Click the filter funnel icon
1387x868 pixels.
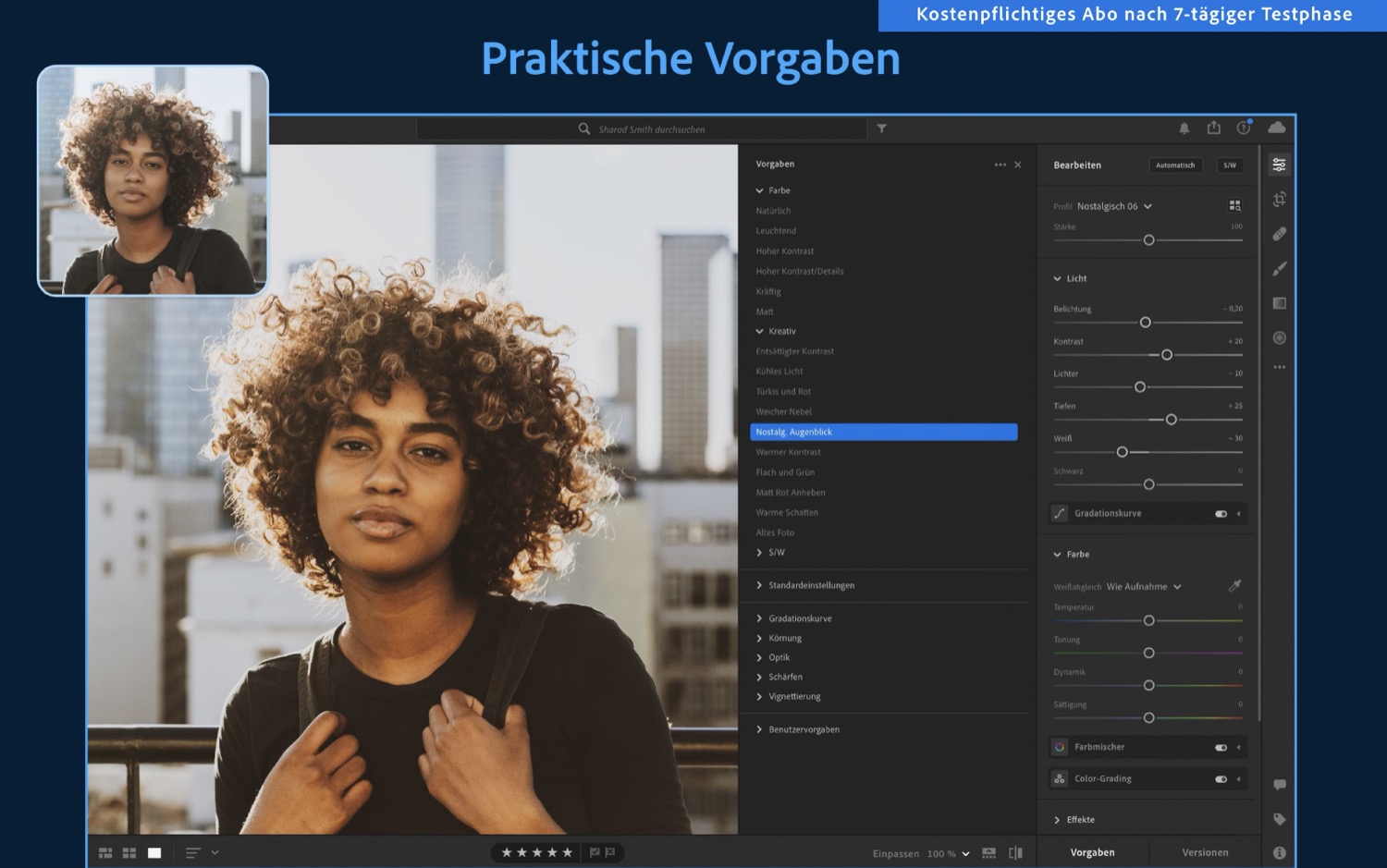click(881, 128)
